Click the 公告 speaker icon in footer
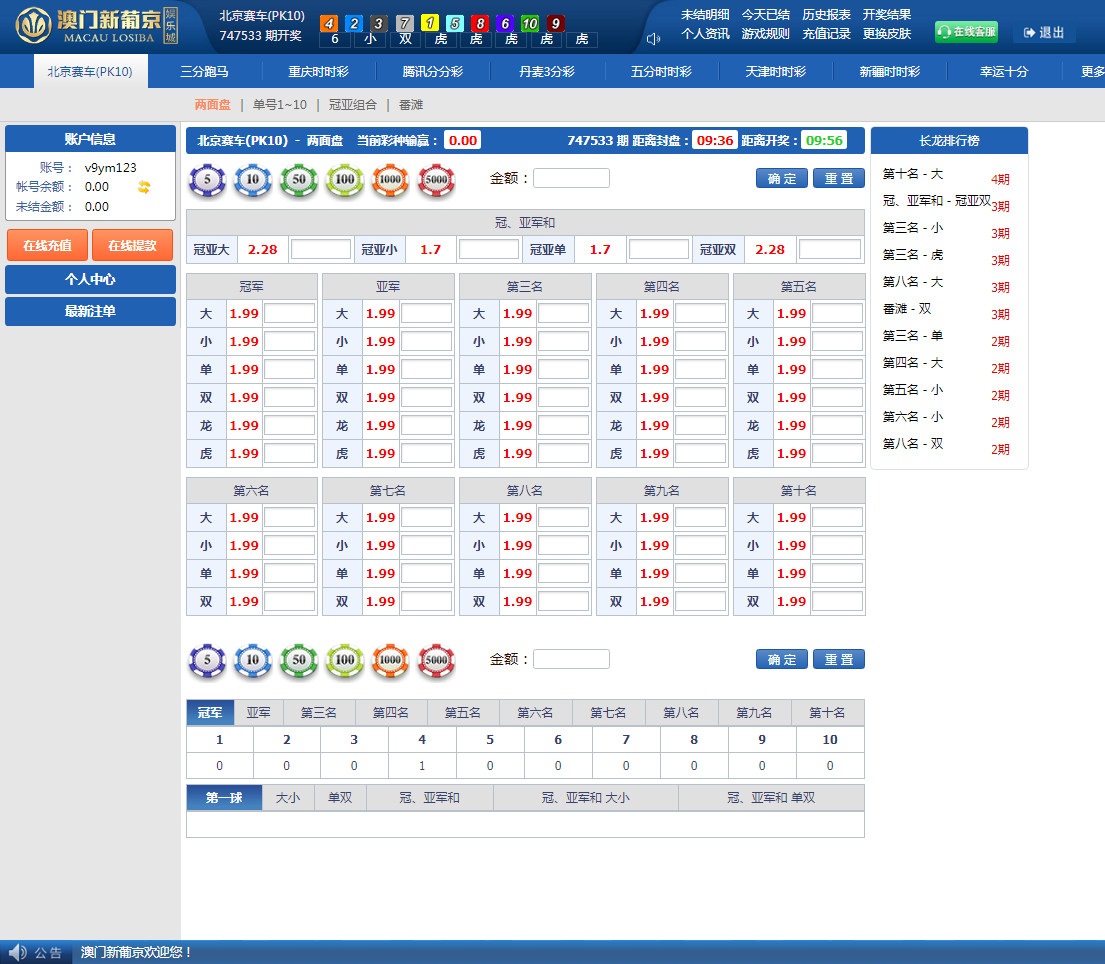The width and height of the screenshot is (1105, 964). pos(17,952)
